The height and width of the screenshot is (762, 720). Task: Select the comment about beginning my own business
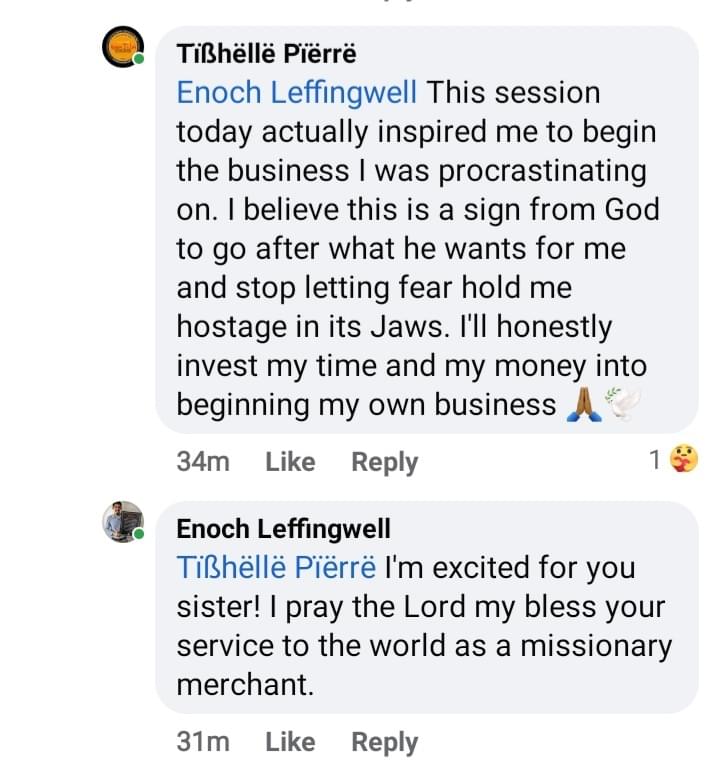click(427, 229)
